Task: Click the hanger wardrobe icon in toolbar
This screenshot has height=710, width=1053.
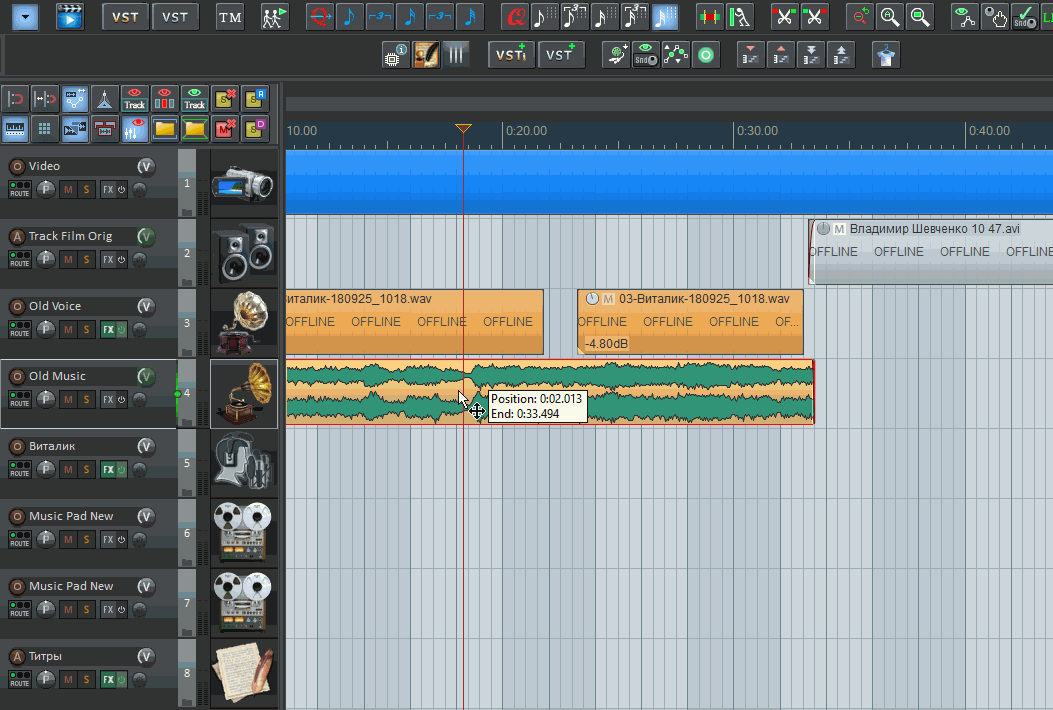Action: [884, 55]
